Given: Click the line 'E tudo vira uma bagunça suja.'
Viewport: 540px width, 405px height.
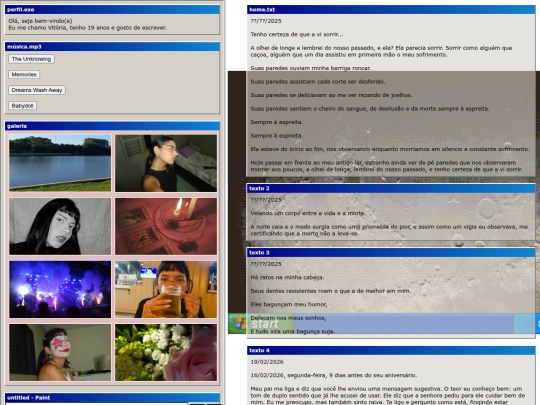Looking at the screenshot, I should [x=293, y=331].
